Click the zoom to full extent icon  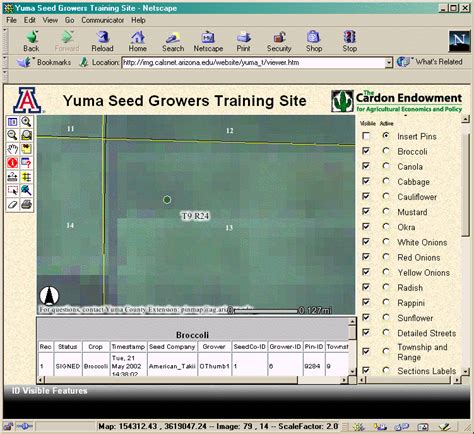coord(26,136)
